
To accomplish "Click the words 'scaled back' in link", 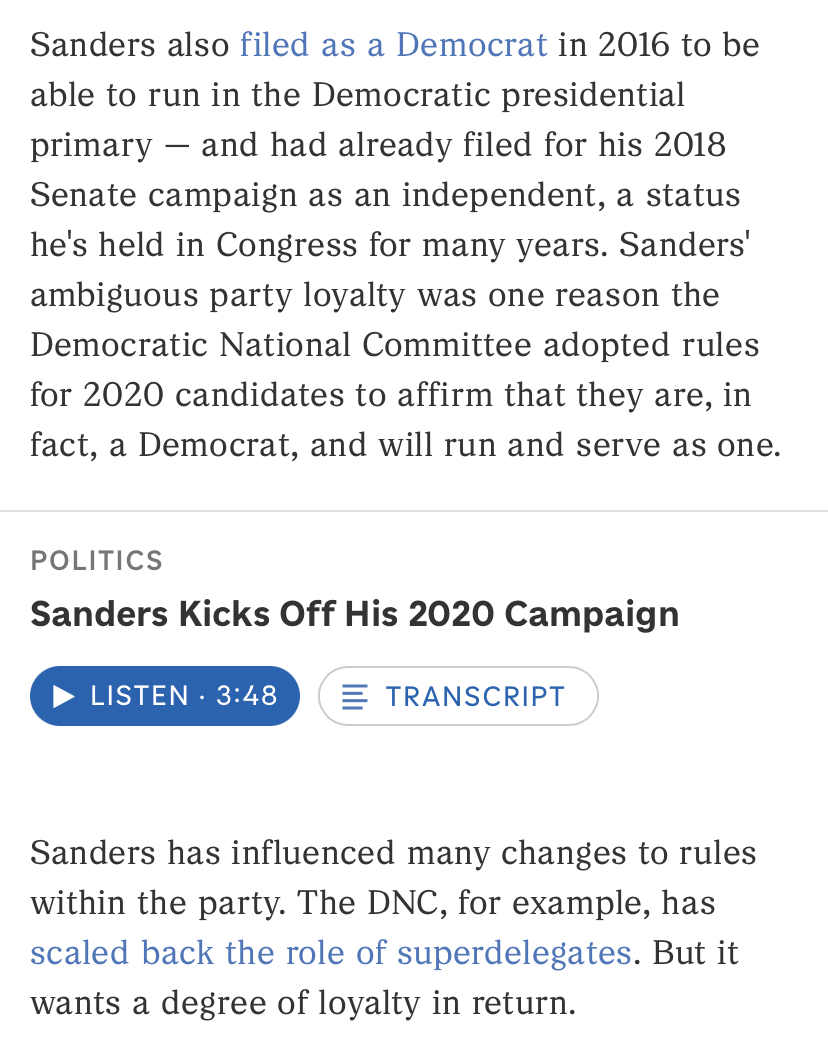I will (x=122, y=953).
